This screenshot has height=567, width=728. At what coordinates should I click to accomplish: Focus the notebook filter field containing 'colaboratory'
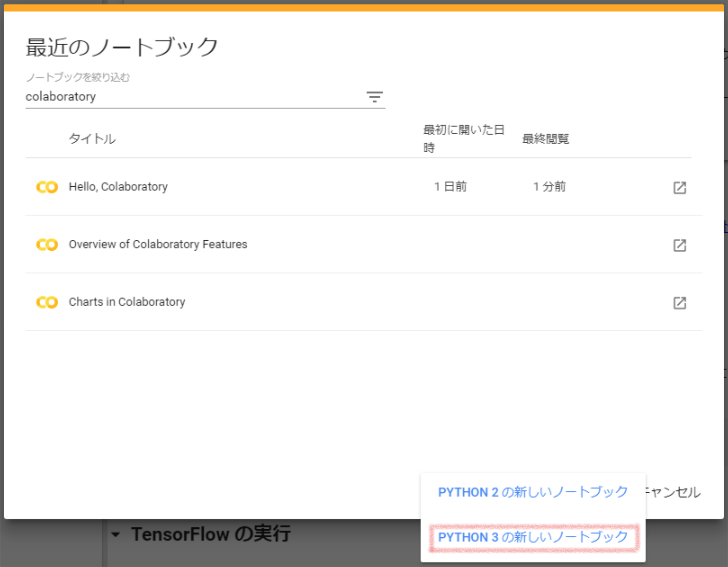click(190, 97)
